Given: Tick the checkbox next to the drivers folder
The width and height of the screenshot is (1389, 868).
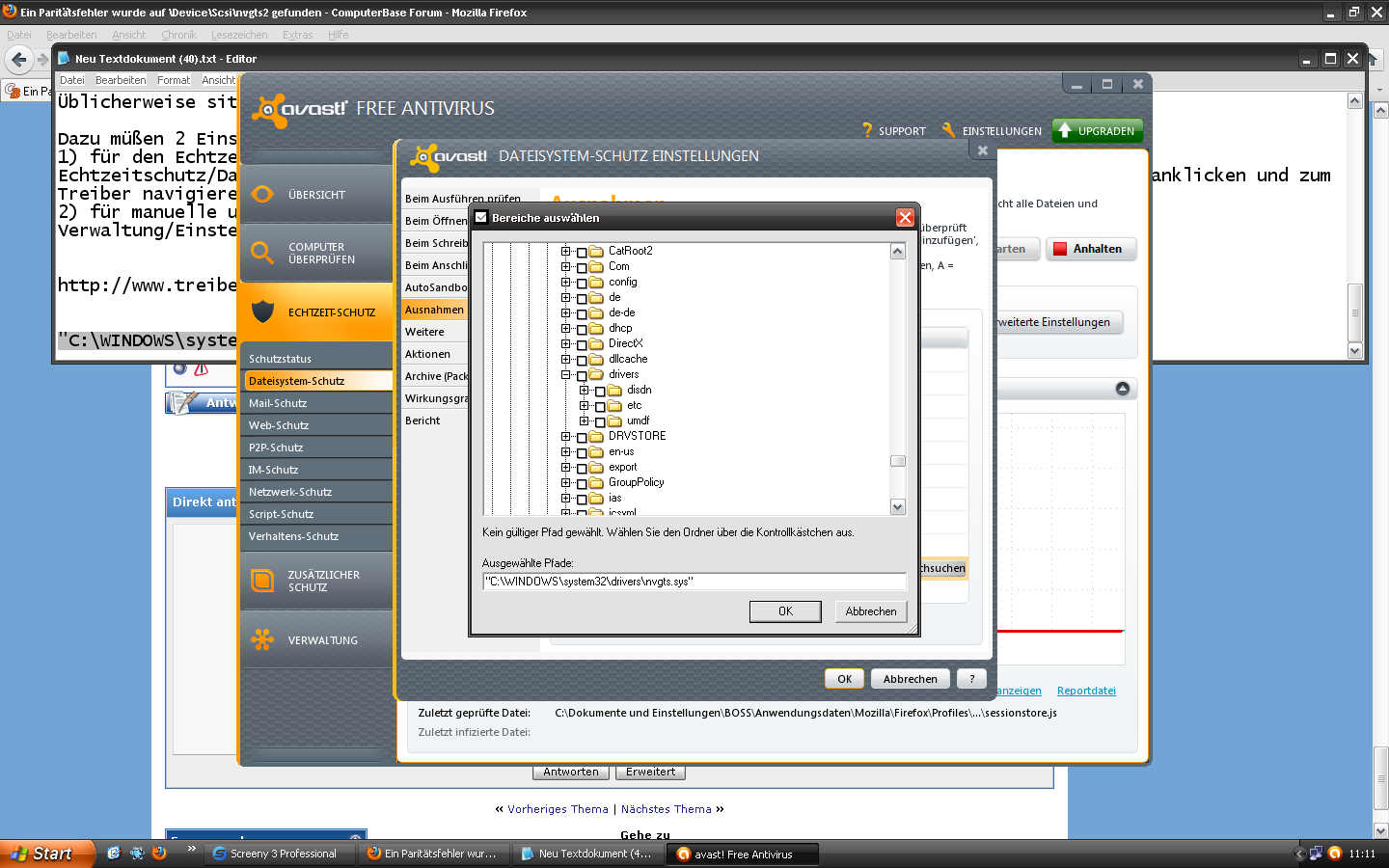Looking at the screenshot, I should point(582,376).
